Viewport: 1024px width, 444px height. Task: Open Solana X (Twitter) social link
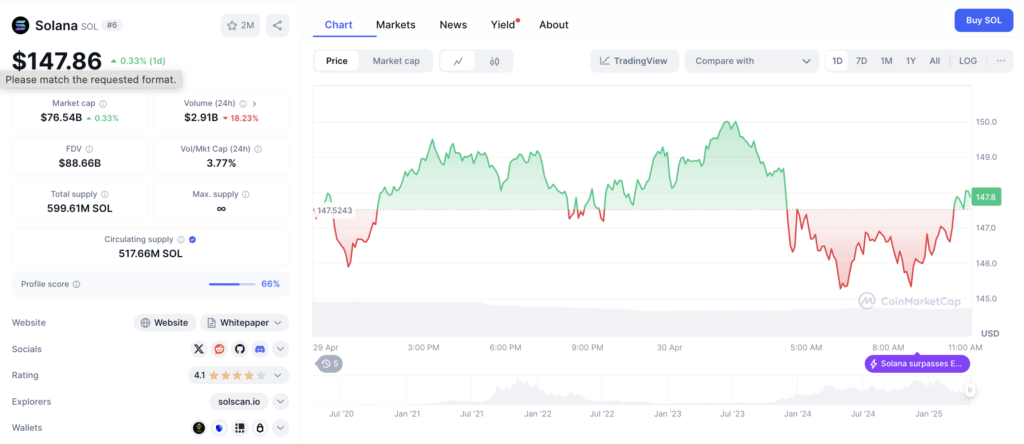coord(199,349)
